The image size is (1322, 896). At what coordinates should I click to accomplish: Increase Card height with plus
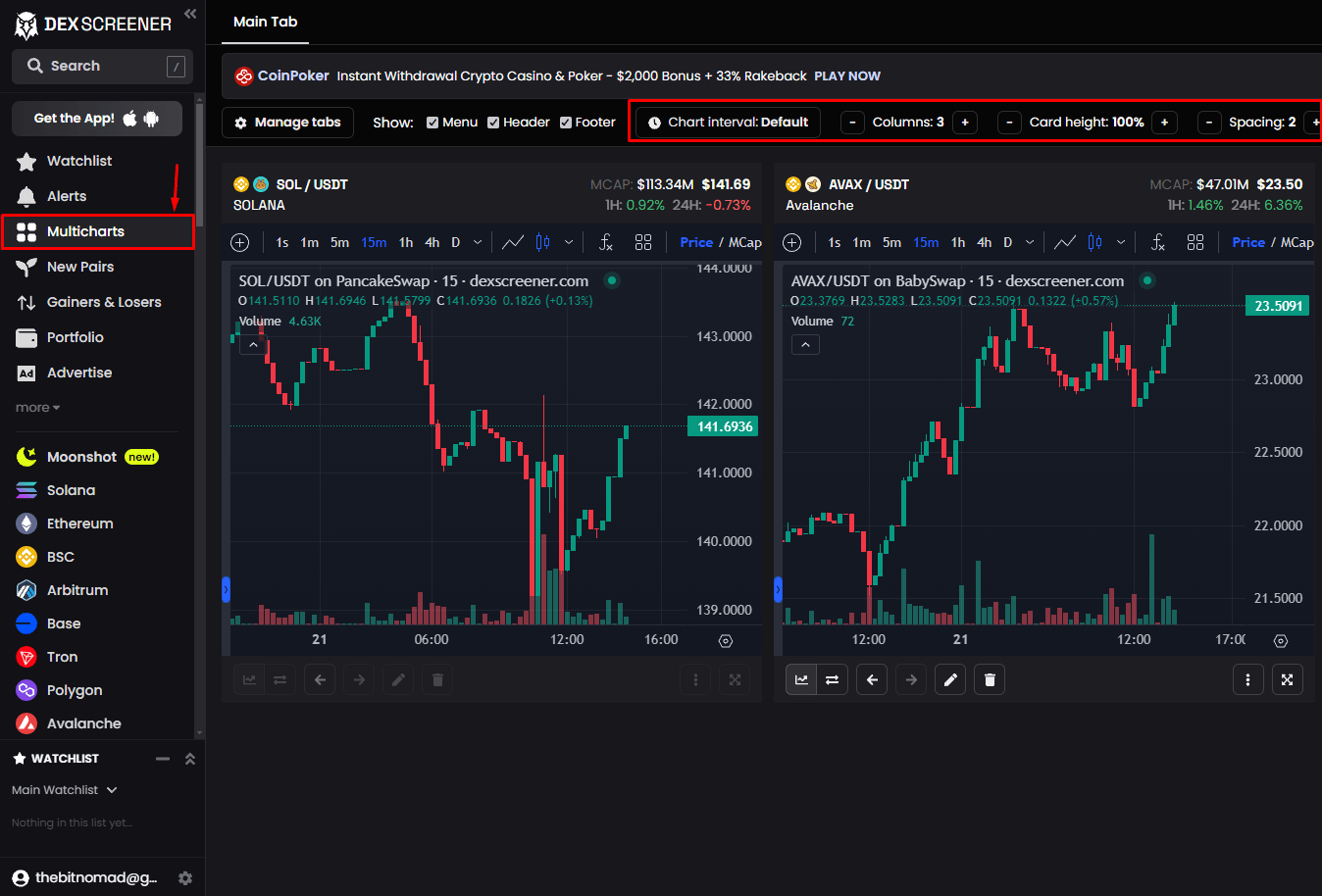(1164, 123)
